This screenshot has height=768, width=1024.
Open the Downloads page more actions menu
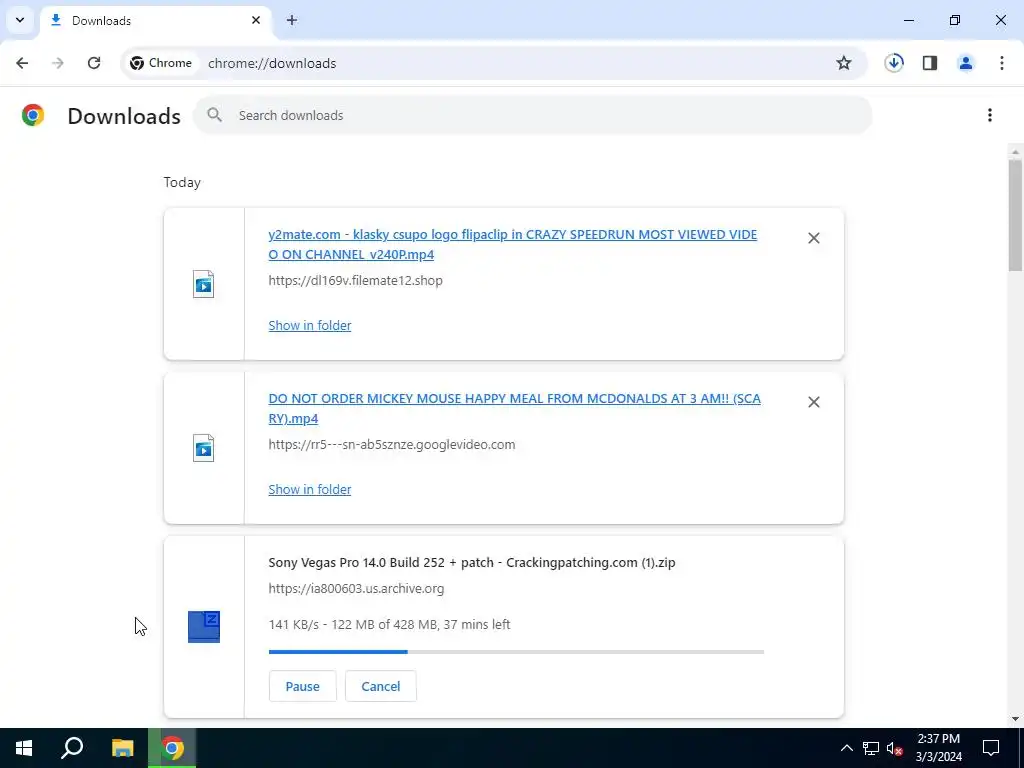click(990, 115)
